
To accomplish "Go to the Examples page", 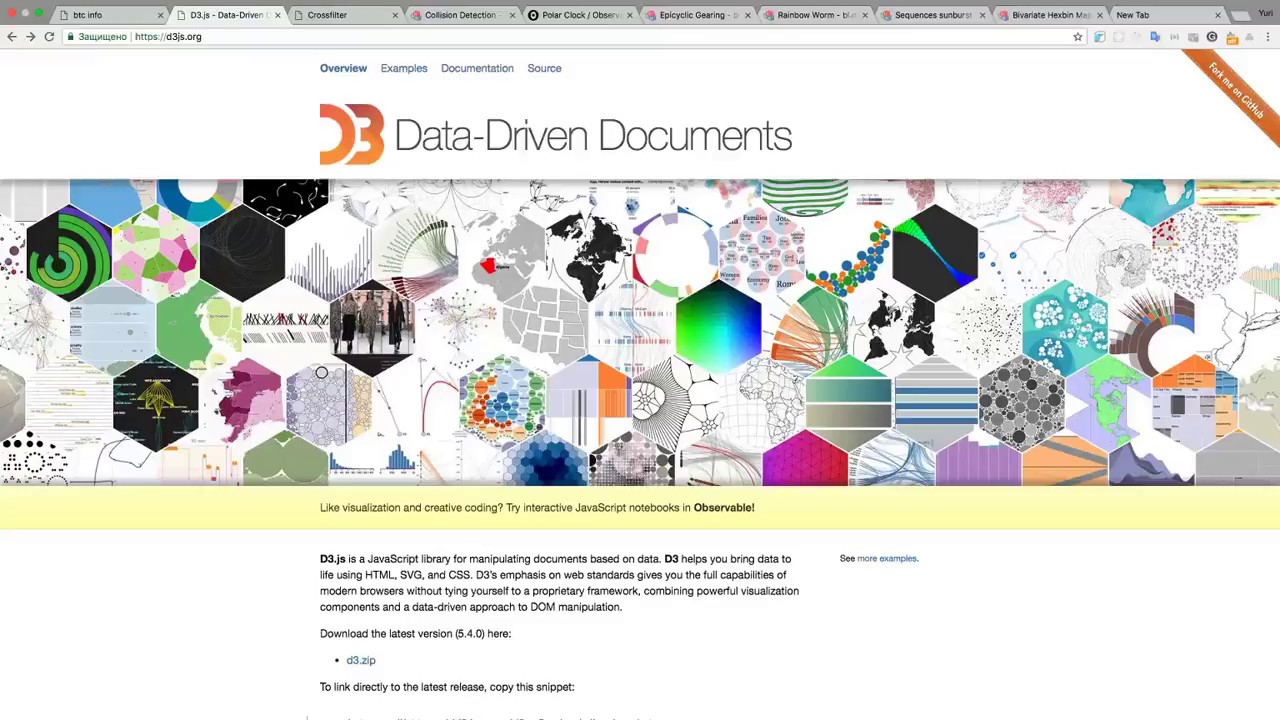I will [x=404, y=68].
